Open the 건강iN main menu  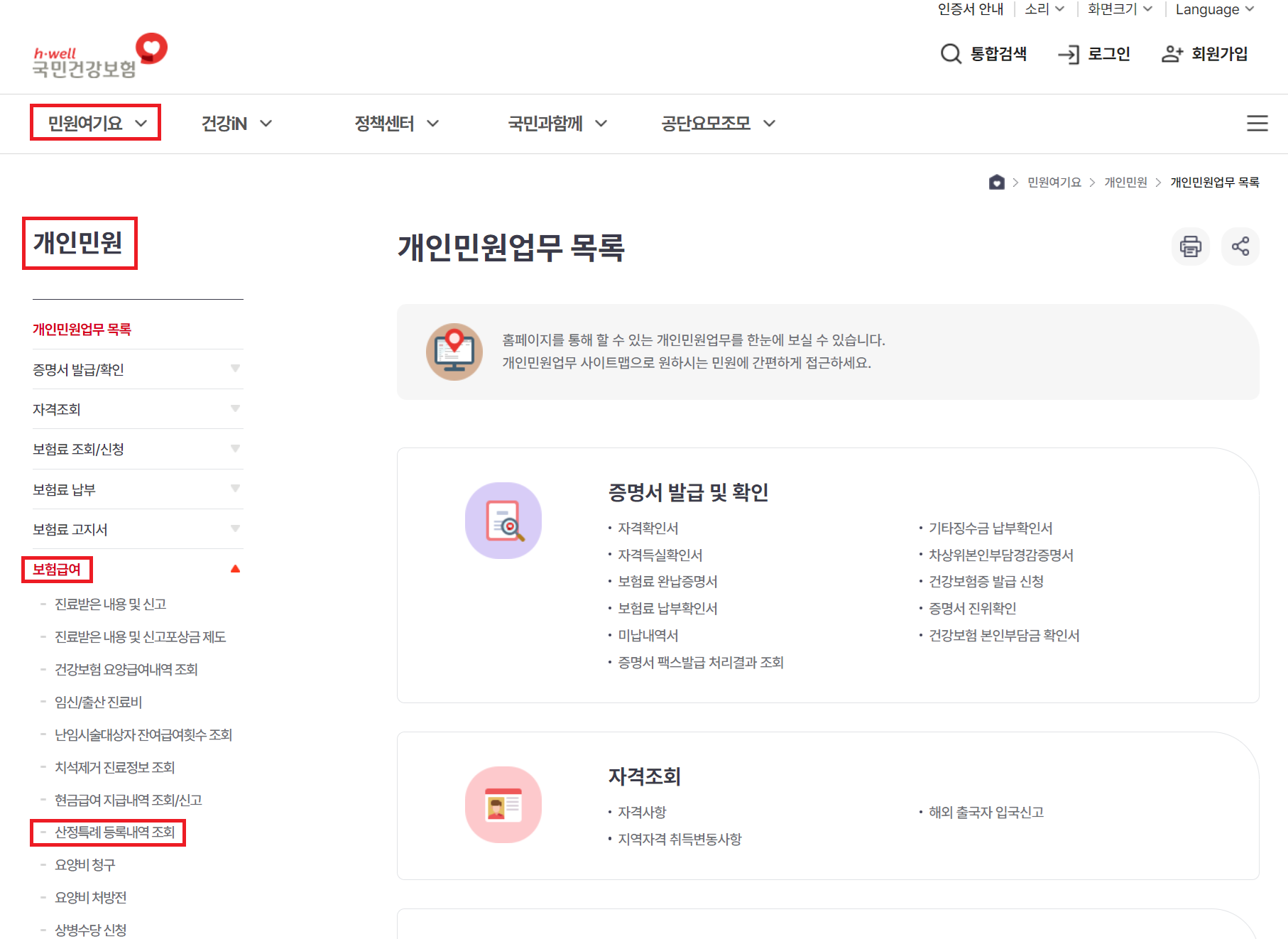click(x=236, y=124)
